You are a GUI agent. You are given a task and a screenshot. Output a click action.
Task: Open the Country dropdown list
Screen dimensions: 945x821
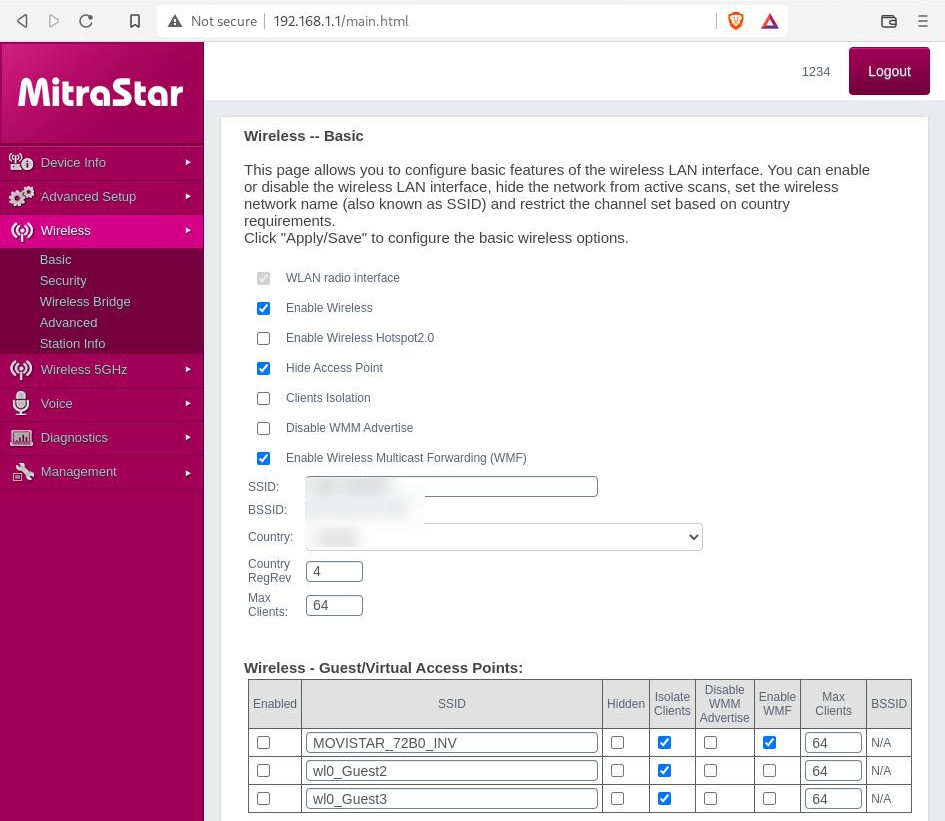(x=504, y=537)
